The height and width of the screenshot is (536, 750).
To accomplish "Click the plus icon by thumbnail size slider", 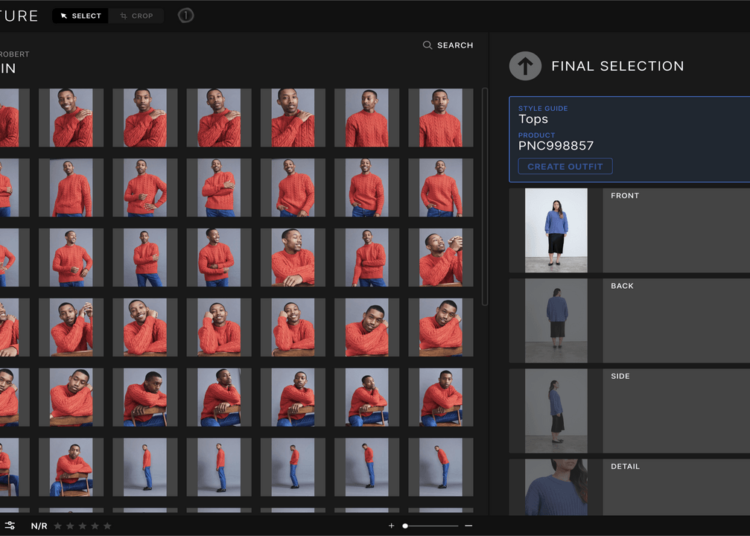I will point(391,526).
